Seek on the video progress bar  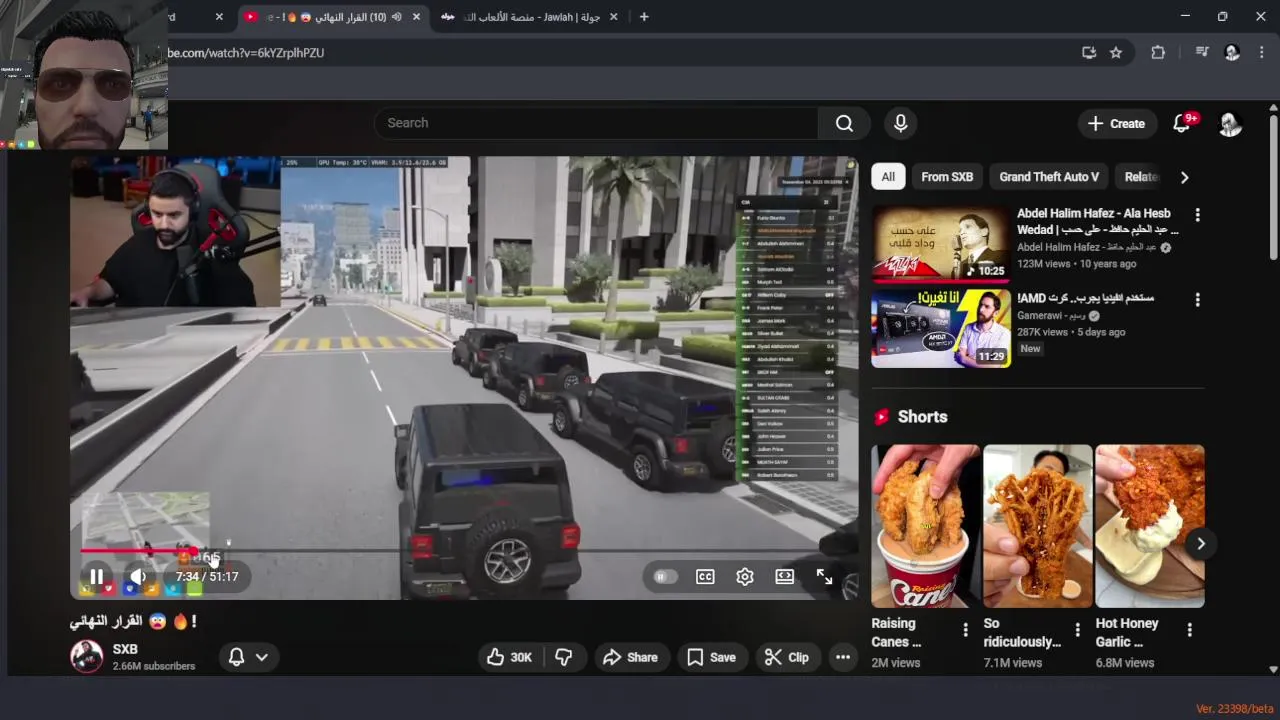tap(465, 550)
